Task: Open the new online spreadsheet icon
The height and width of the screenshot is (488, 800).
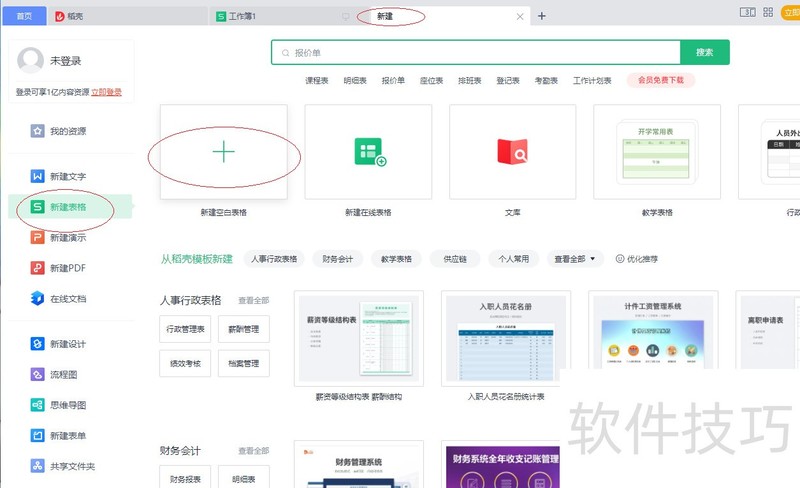Action: [x=368, y=152]
